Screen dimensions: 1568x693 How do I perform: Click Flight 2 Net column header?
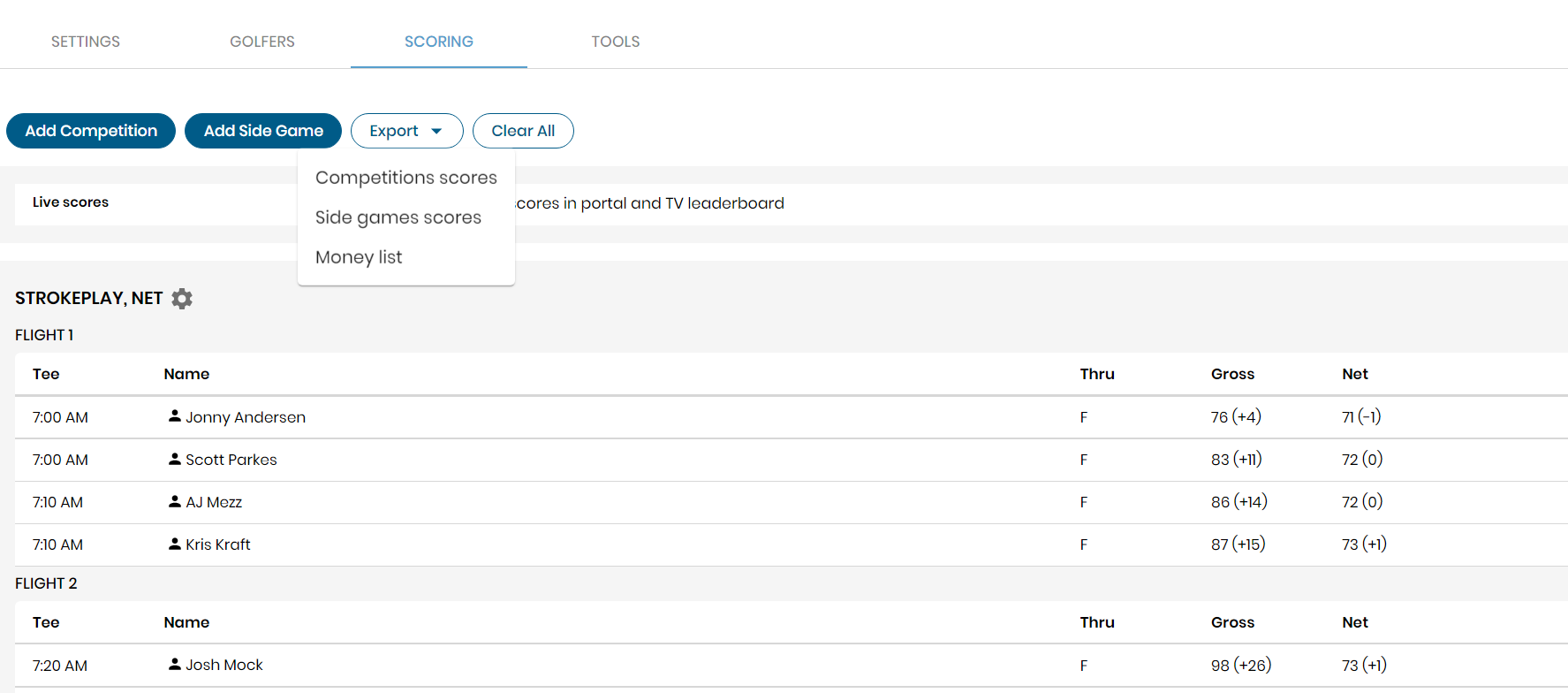tap(1355, 622)
